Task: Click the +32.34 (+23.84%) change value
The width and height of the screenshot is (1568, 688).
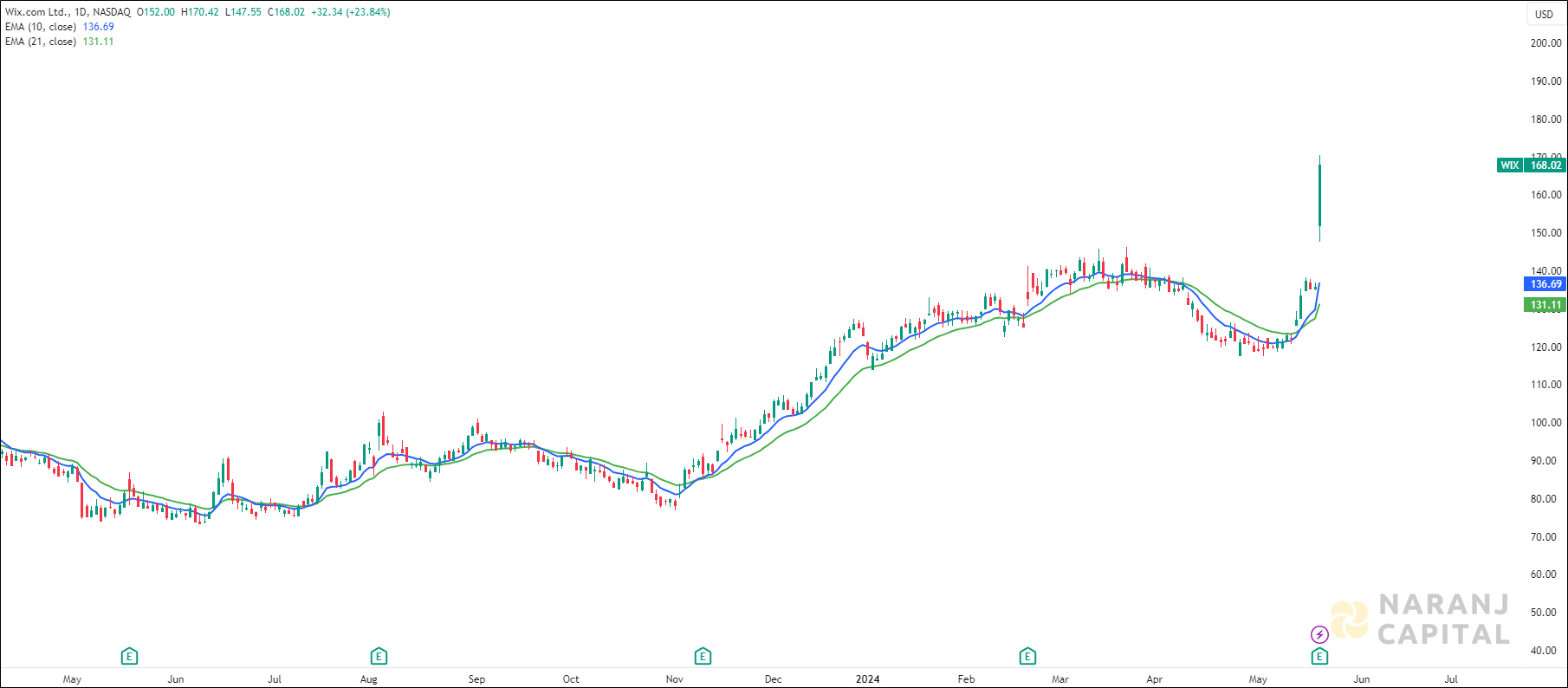Action: pyautogui.click(x=351, y=12)
